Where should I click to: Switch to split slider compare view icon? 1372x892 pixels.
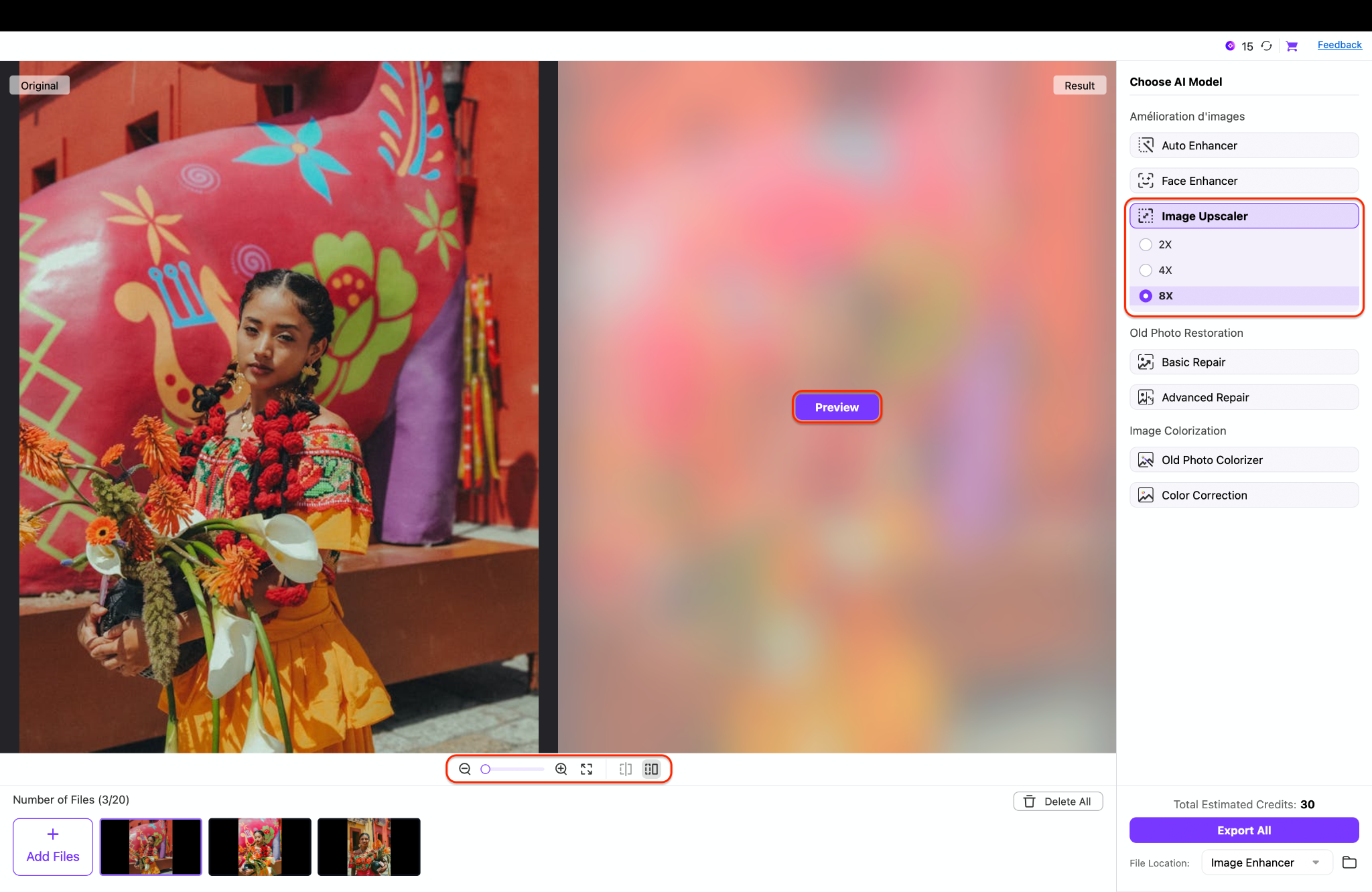626,769
